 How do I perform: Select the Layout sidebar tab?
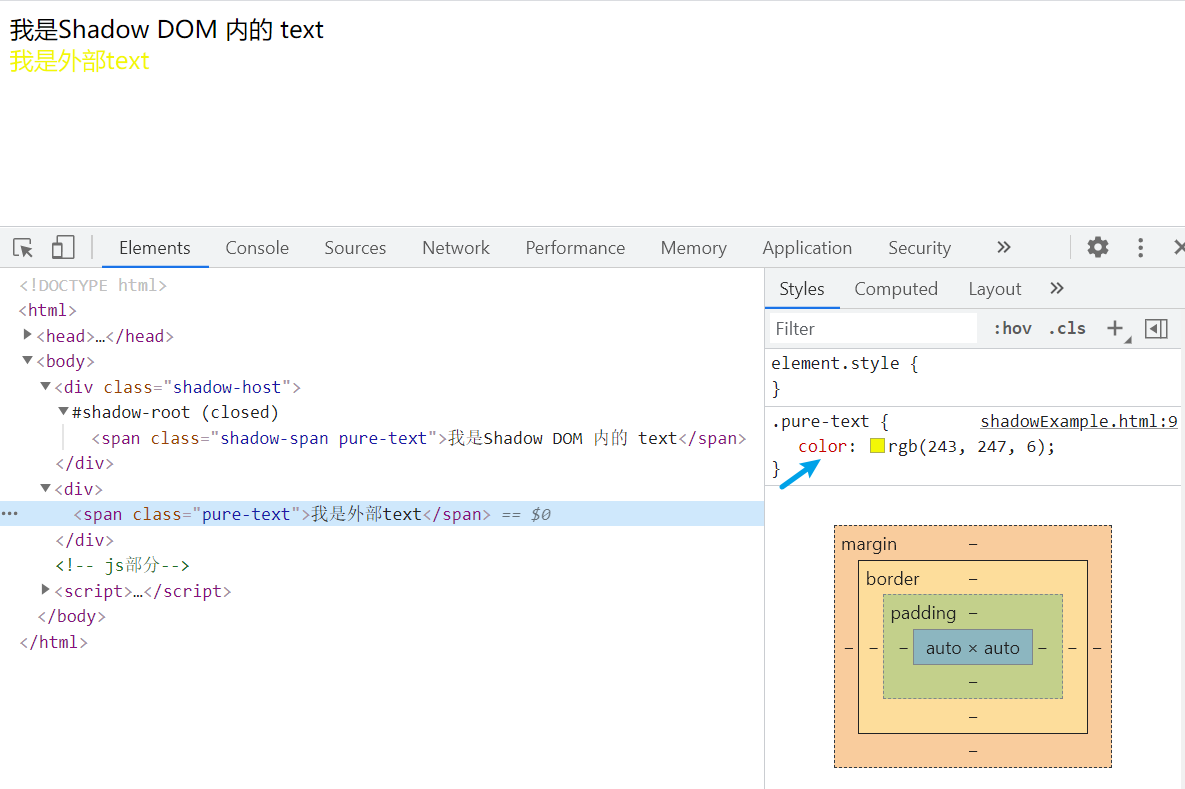pos(995,289)
